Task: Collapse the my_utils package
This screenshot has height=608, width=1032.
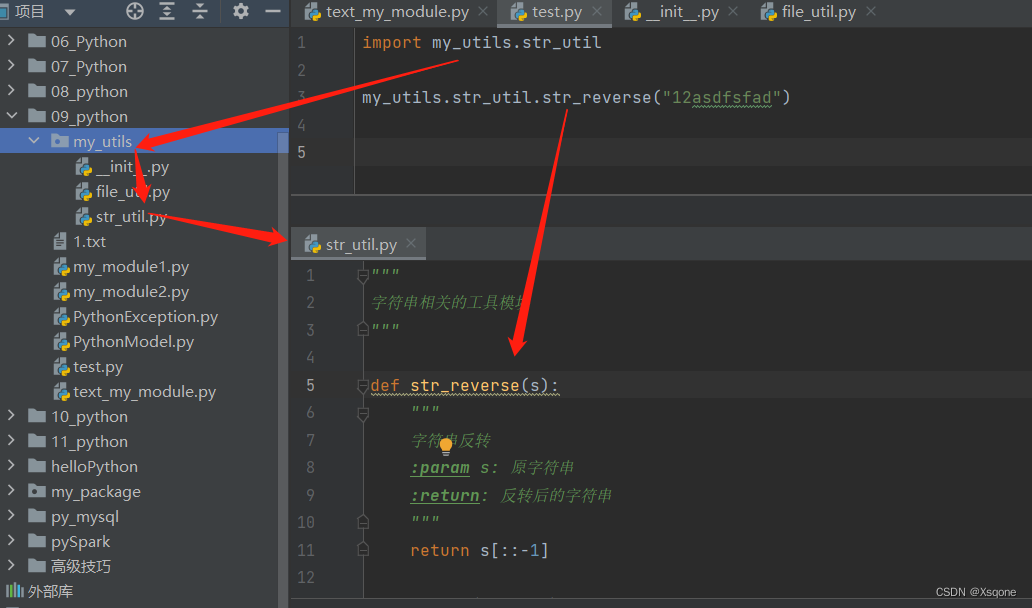Action: coord(34,141)
